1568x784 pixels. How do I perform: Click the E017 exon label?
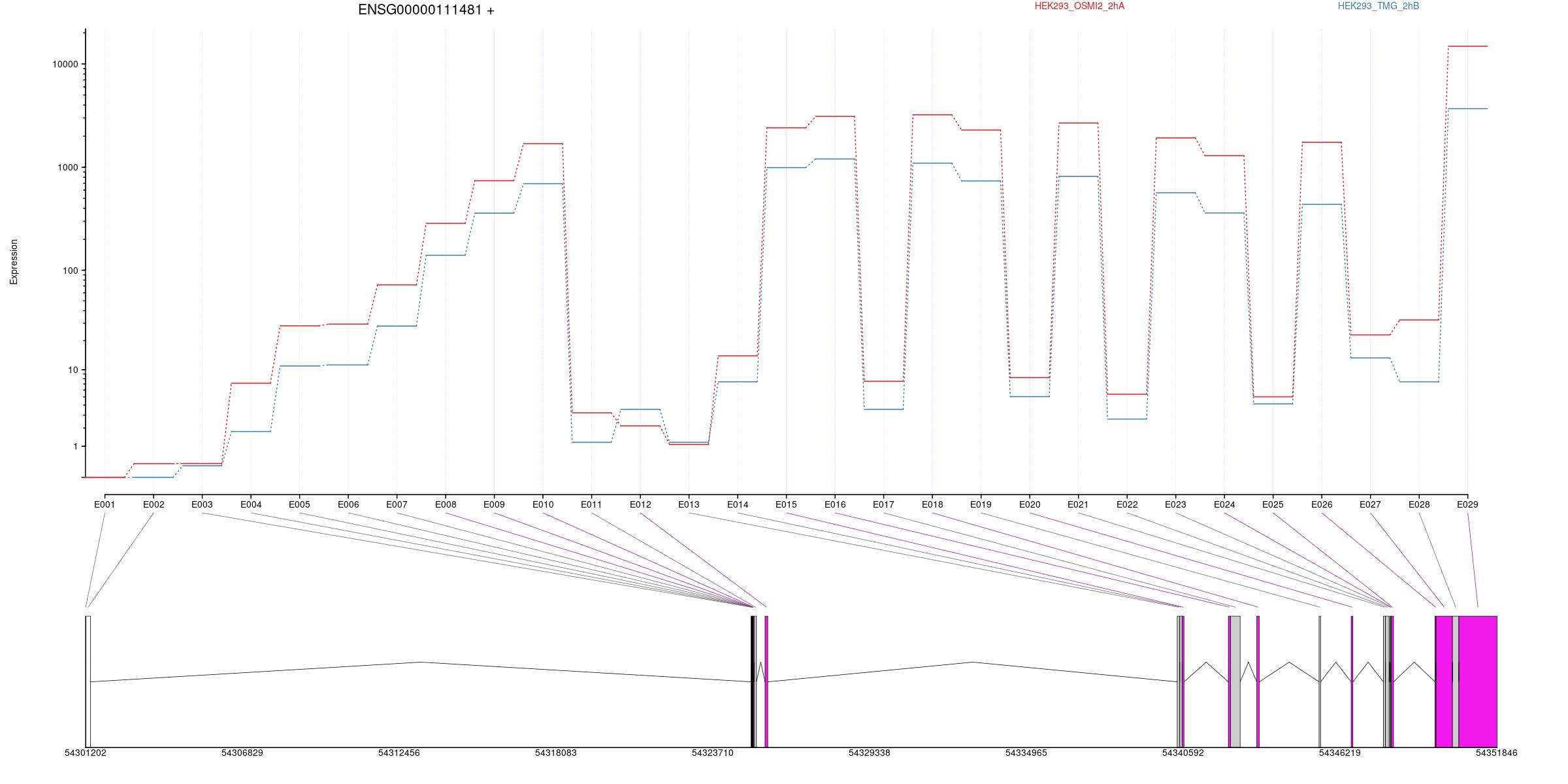point(883,504)
